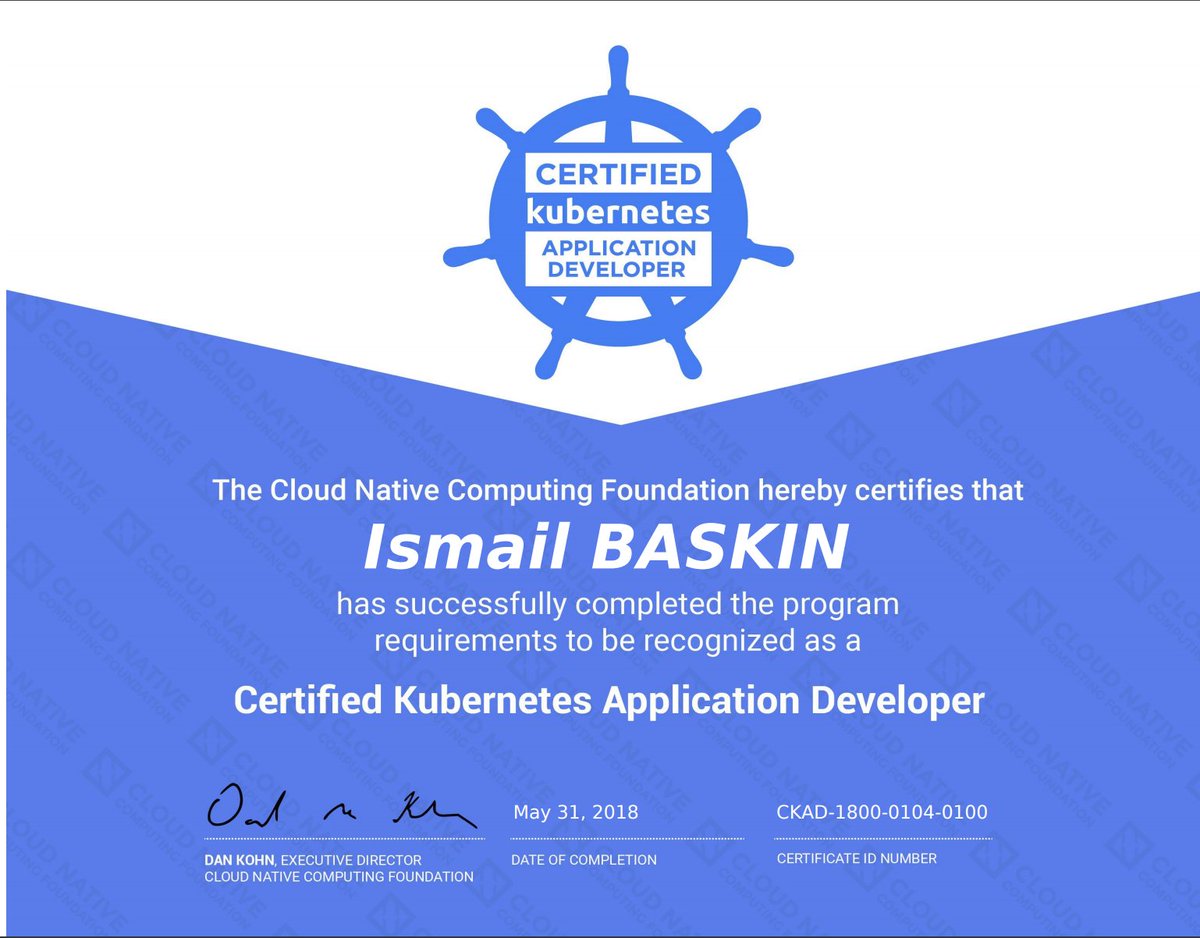Click "CERTIFIED" label inside the logo
Viewport: 1200px width, 938px height.
pos(618,174)
